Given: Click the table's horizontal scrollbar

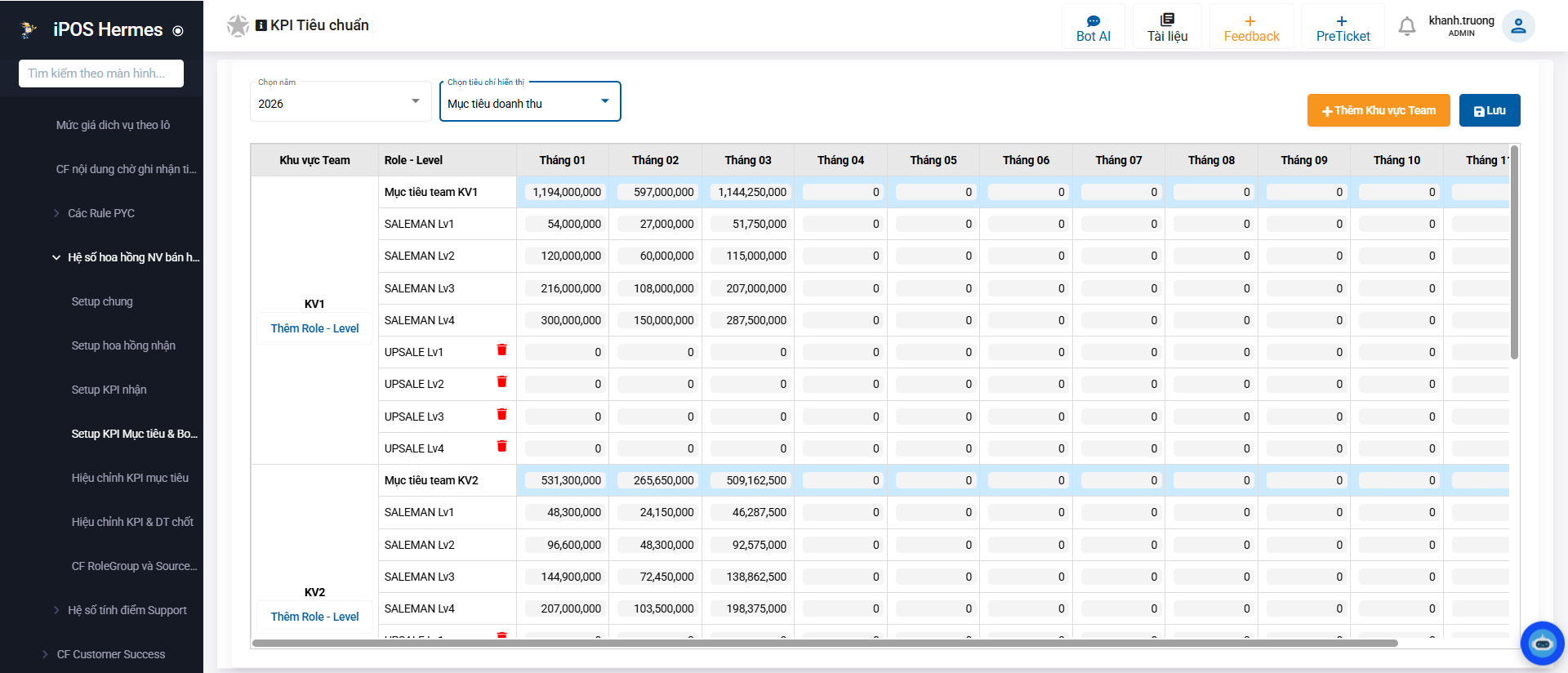Looking at the screenshot, I should 825,643.
